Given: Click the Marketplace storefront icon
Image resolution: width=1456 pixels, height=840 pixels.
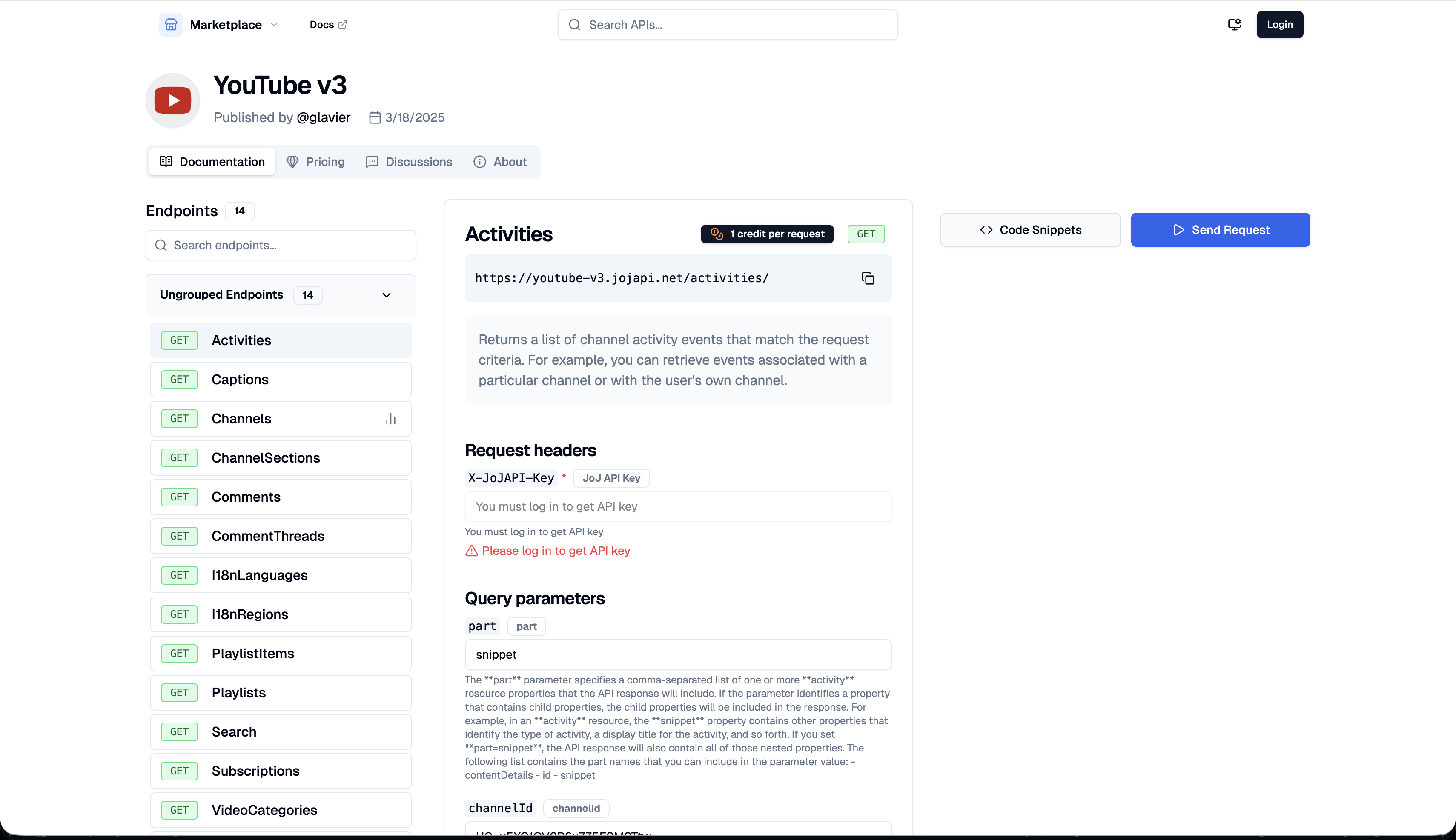Looking at the screenshot, I should click(171, 24).
